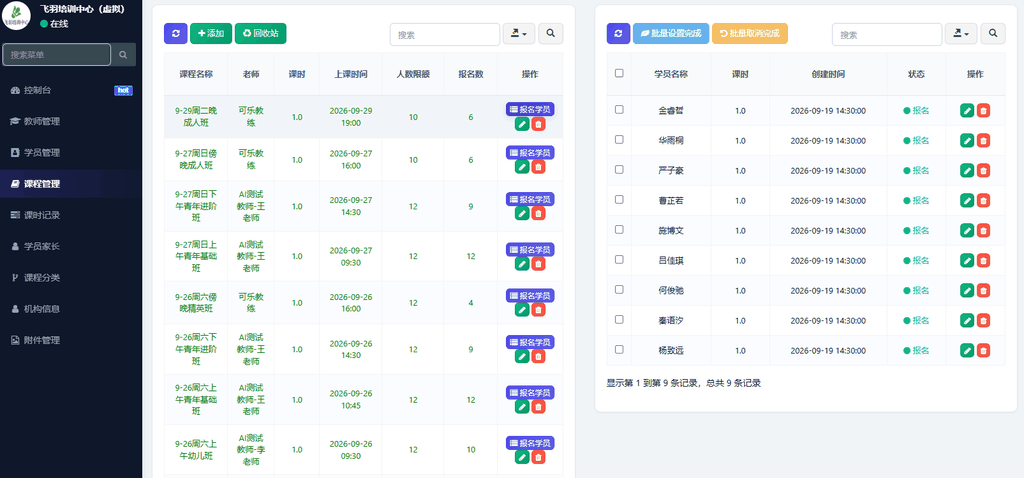
Task: Check the box for student 华雨桐
Action: [619, 140]
